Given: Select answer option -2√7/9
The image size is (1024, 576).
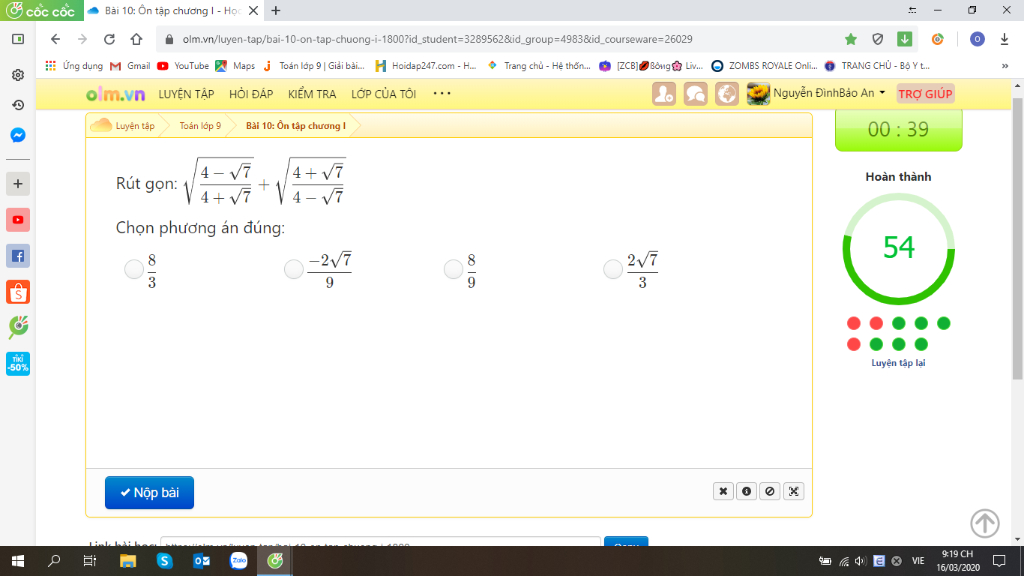Looking at the screenshot, I should pos(294,269).
